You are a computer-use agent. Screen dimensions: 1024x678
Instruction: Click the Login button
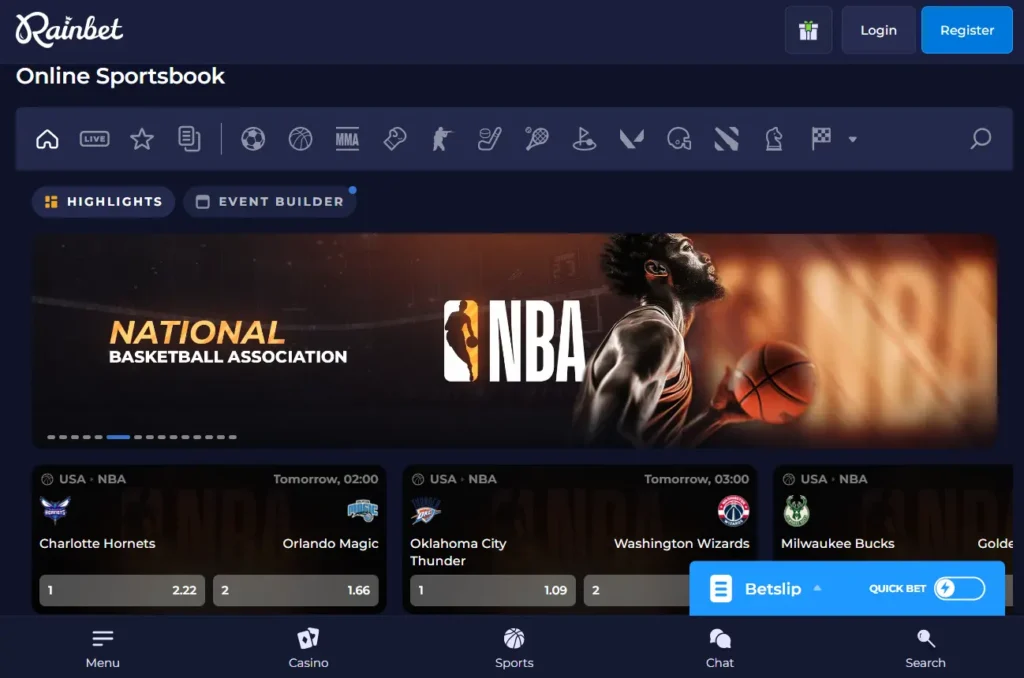pyautogui.click(x=878, y=30)
